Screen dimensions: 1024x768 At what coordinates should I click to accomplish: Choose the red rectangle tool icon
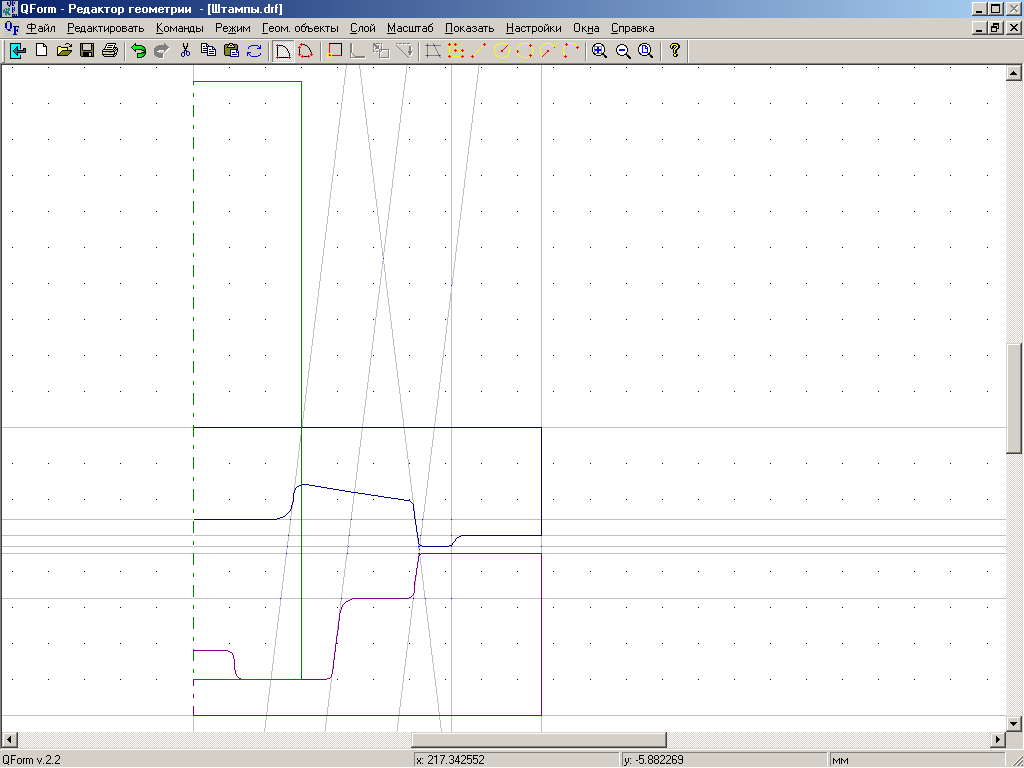tap(335, 51)
